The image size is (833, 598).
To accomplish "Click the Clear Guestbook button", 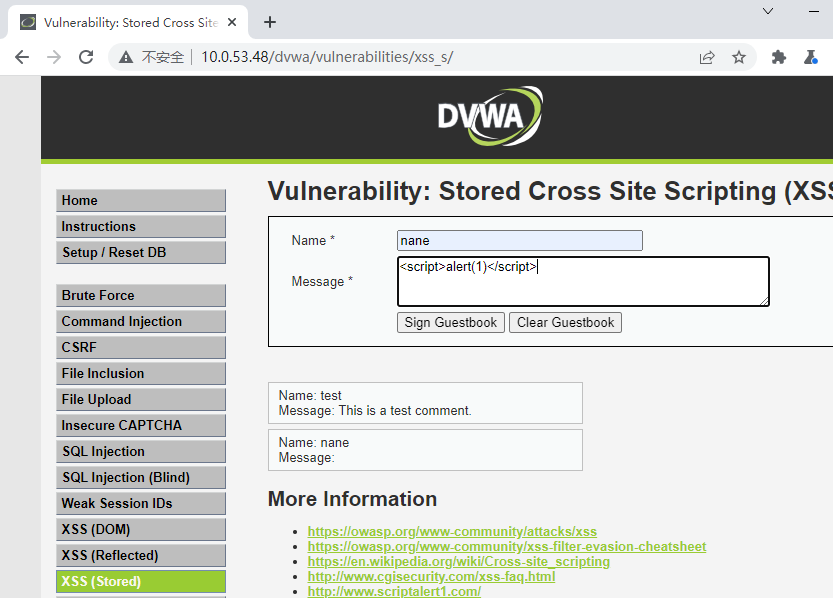I will click(565, 322).
